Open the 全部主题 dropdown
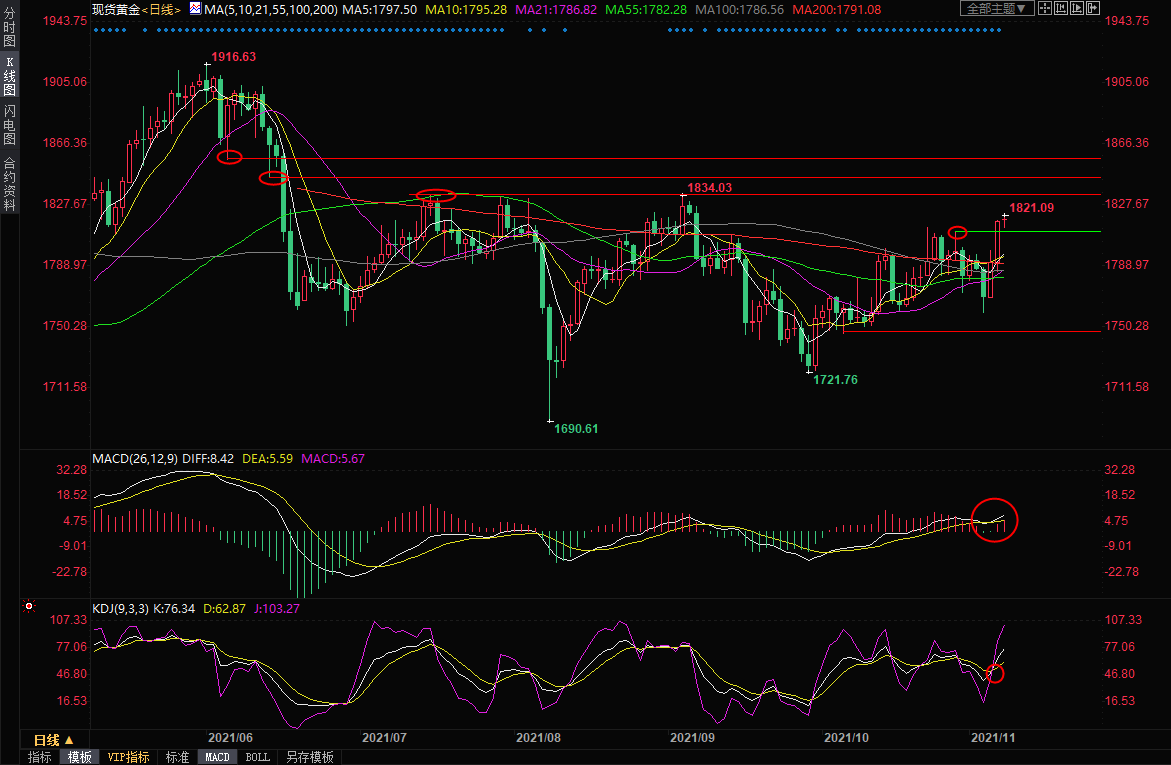 tap(997, 9)
